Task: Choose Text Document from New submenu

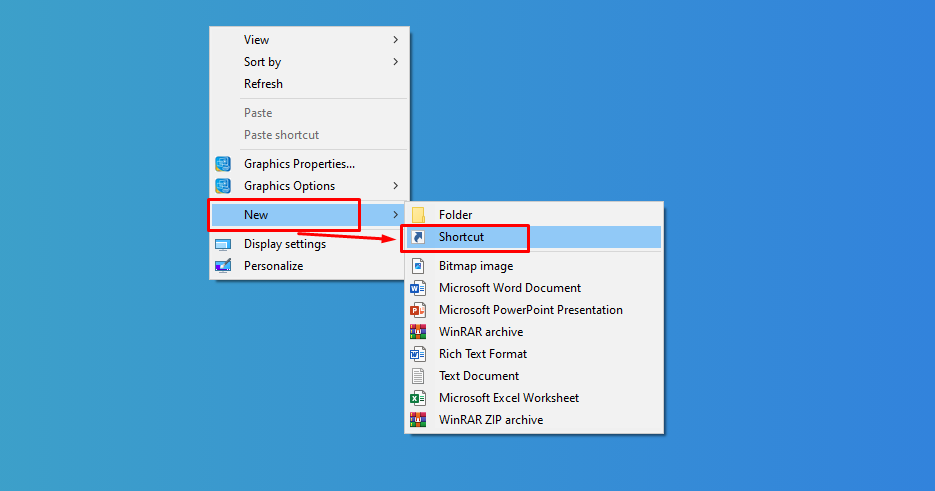Action: point(479,376)
